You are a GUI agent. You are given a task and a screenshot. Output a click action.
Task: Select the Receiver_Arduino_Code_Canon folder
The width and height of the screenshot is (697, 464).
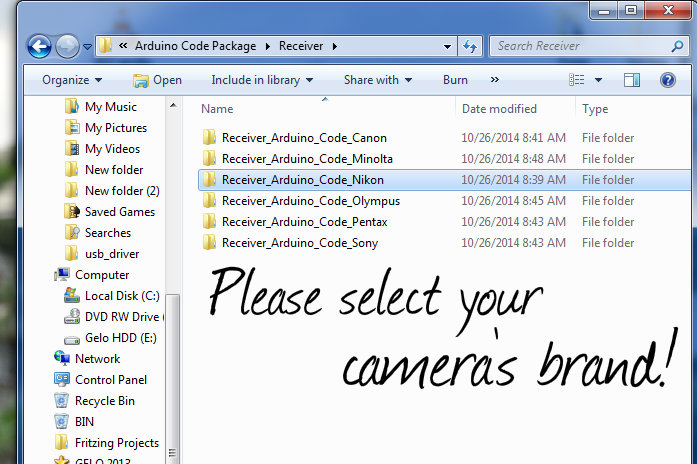[304, 138]
